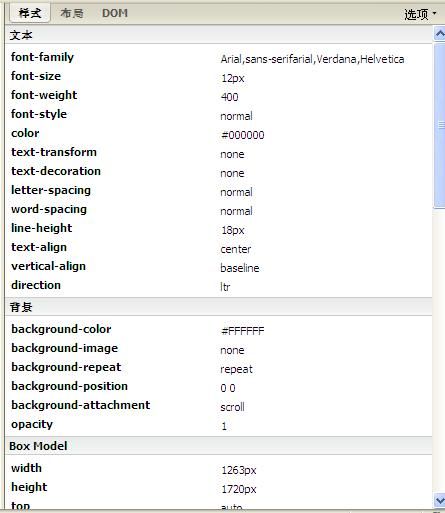Open the 选项 dropdown menu
The image size is (445, 513).
(x=420, y=14)
